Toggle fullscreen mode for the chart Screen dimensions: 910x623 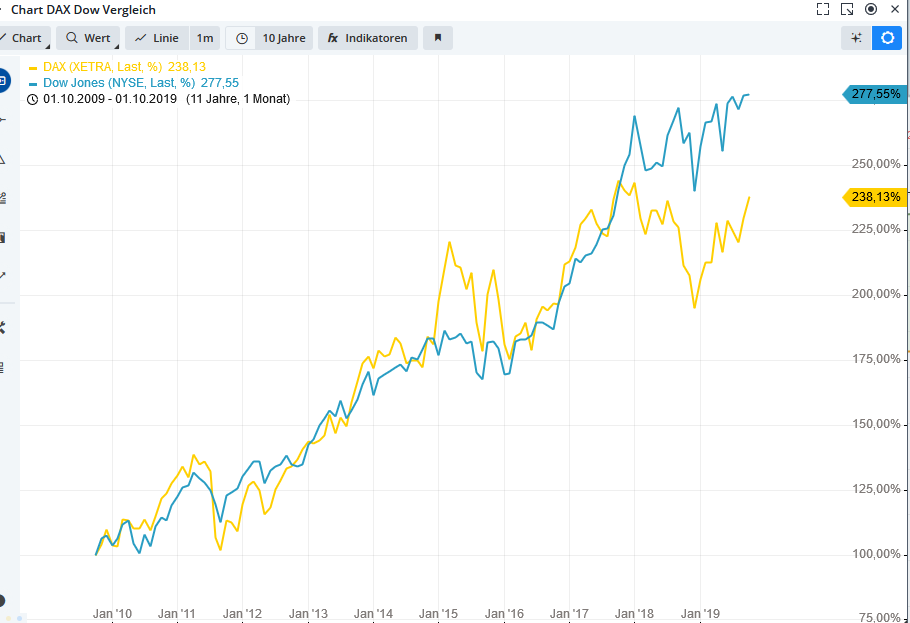point(823,9)
